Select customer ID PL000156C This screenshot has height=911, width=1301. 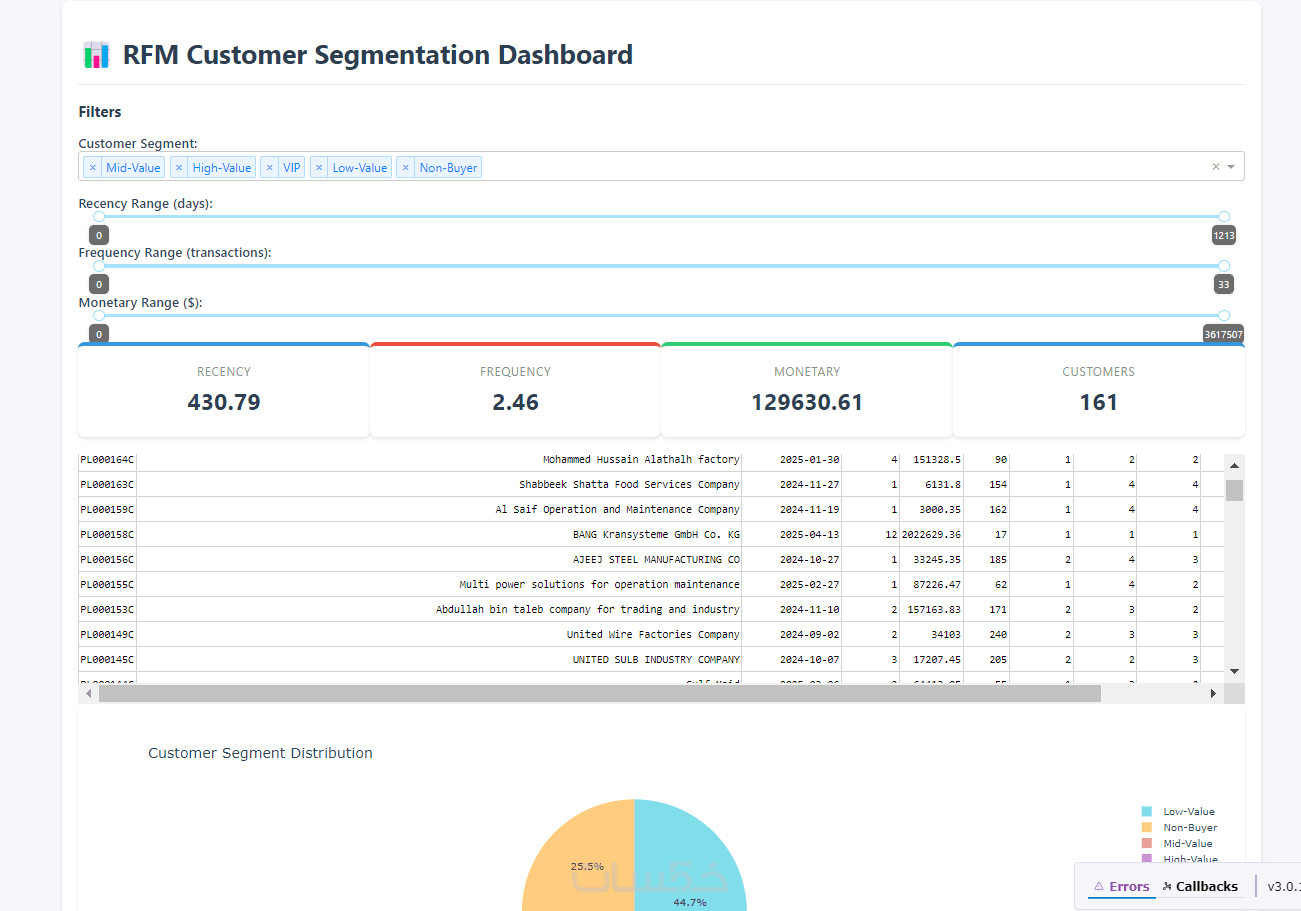pos(107,559)
